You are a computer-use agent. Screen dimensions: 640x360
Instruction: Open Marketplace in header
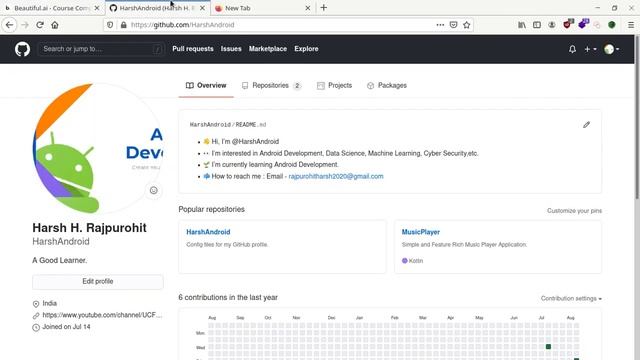[268, 49]
